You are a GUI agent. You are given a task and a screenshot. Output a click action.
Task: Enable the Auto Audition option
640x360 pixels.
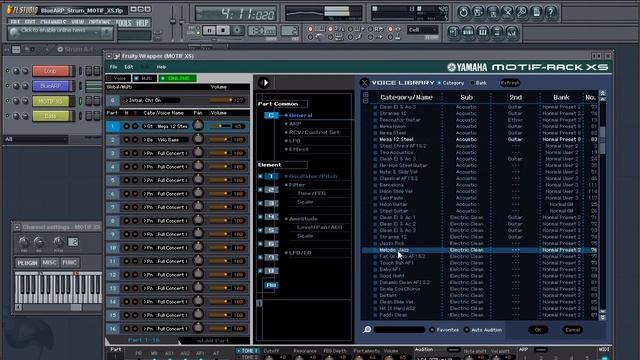point(467,330)
